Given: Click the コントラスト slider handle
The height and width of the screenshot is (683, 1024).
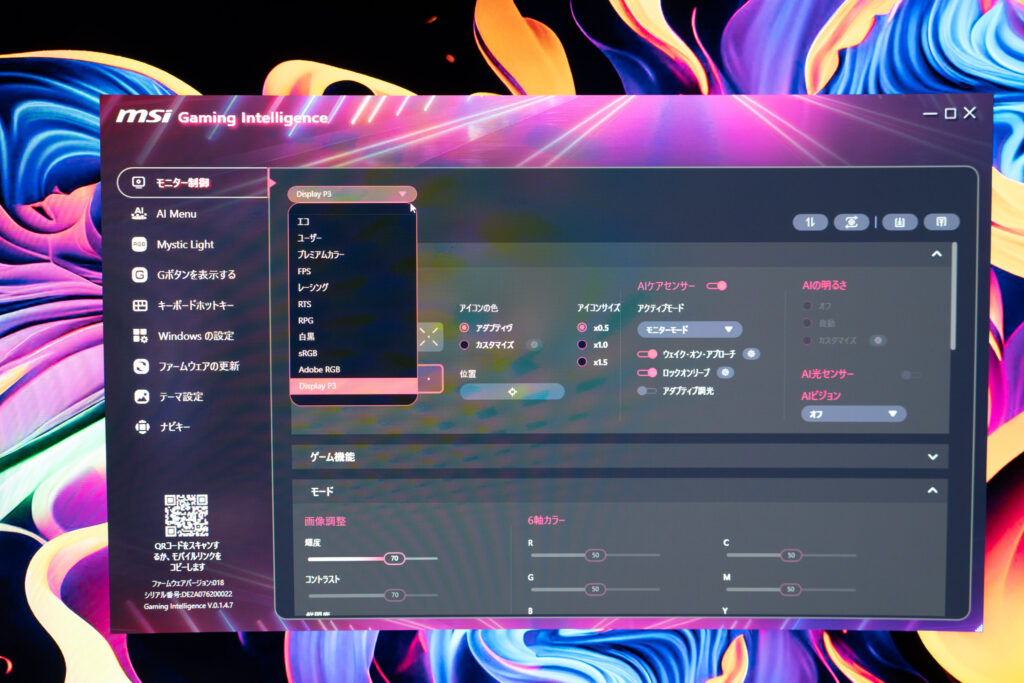Looking at the screenshot, I should (394, 595).
